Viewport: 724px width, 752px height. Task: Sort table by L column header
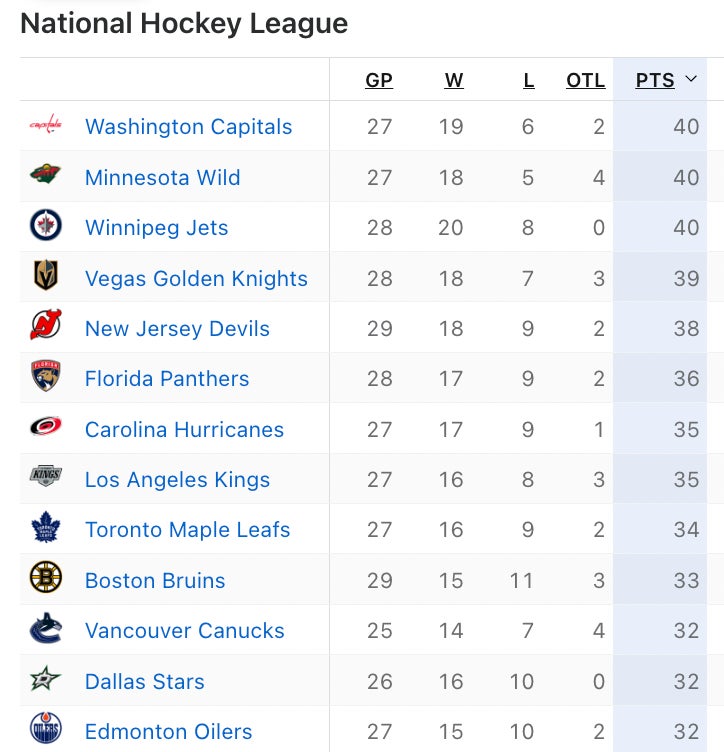pos(529,81)
